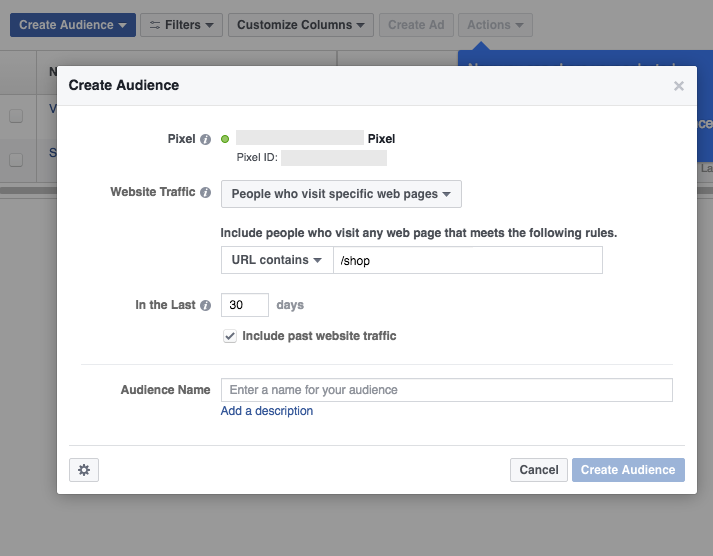Check the second table row checkbox
This screenshot has width=713, height=556.
click(16, 159)
